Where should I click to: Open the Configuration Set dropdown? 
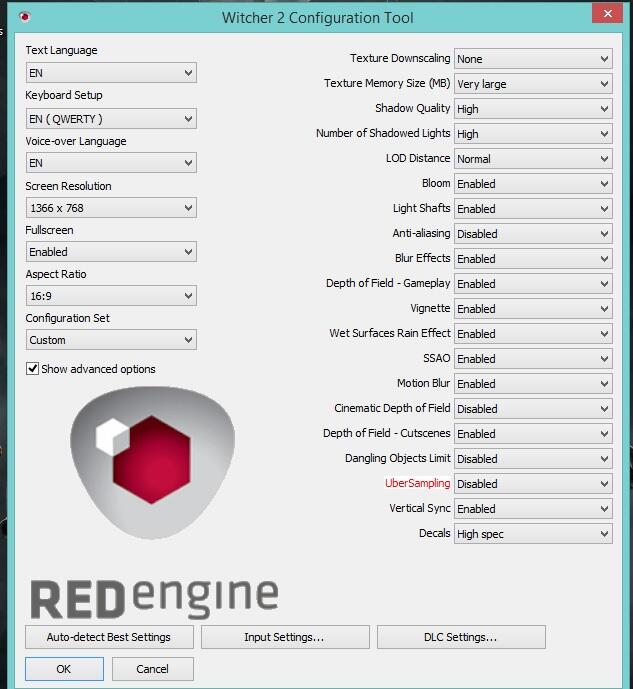point(111,340)
